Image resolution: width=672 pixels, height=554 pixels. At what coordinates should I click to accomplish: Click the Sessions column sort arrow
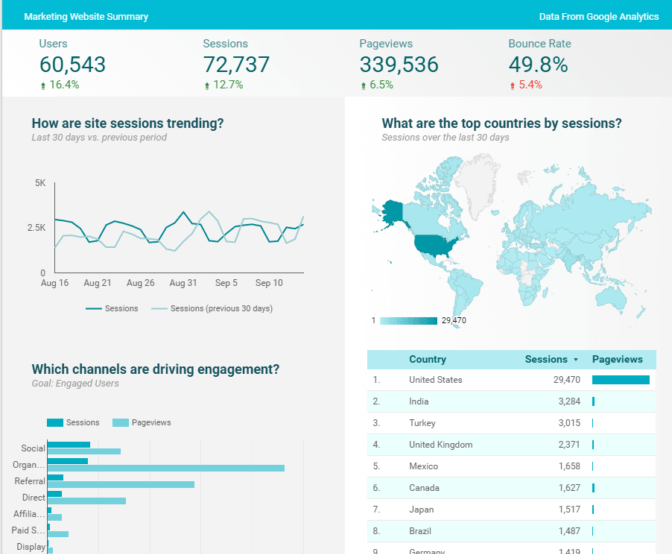pyautogui.click(x=576, y=359)
